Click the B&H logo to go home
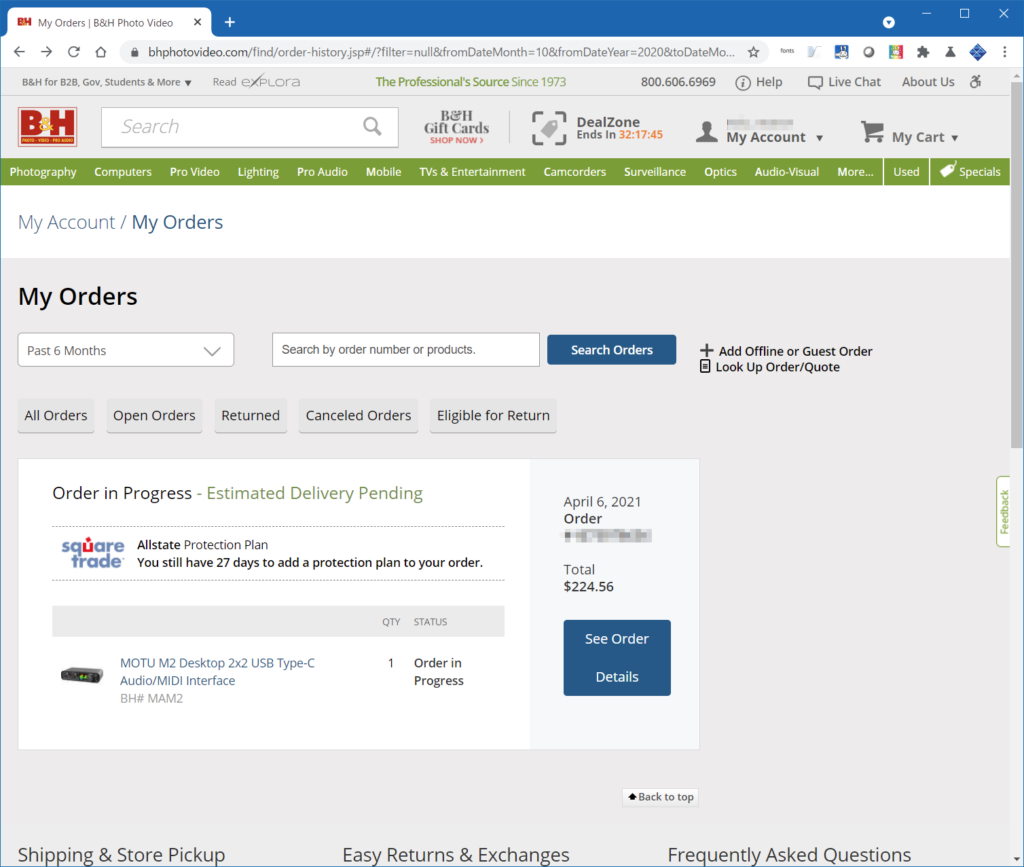1024x867 pixels. (48, 127)
